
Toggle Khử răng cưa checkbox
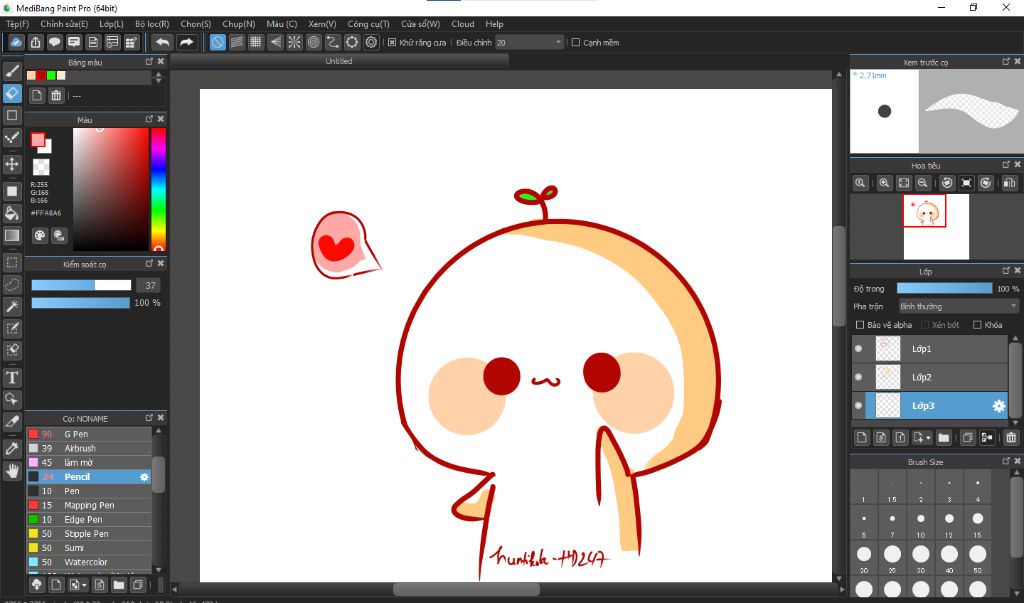point(392,42)
